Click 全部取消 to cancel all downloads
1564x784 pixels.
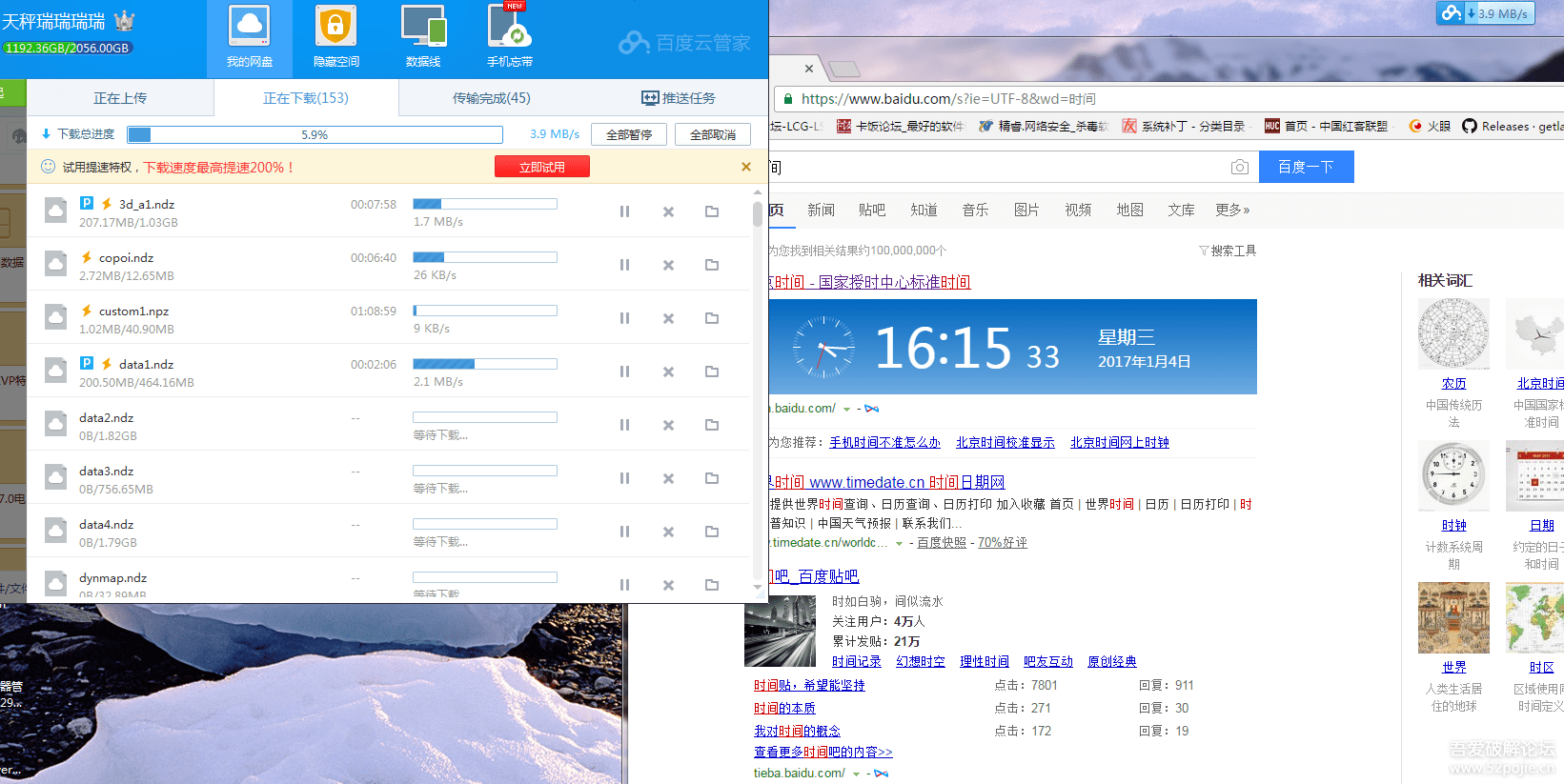point(713,134)
